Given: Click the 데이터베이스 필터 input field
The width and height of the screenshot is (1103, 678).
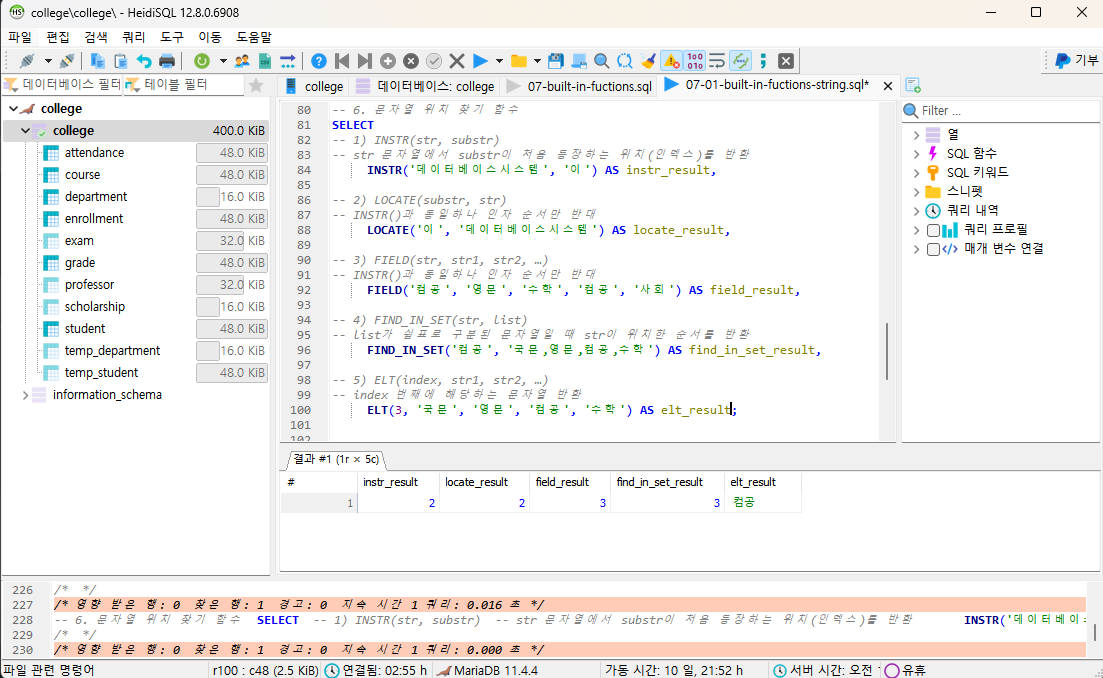Looking at the screenshot, I should 62,85.
